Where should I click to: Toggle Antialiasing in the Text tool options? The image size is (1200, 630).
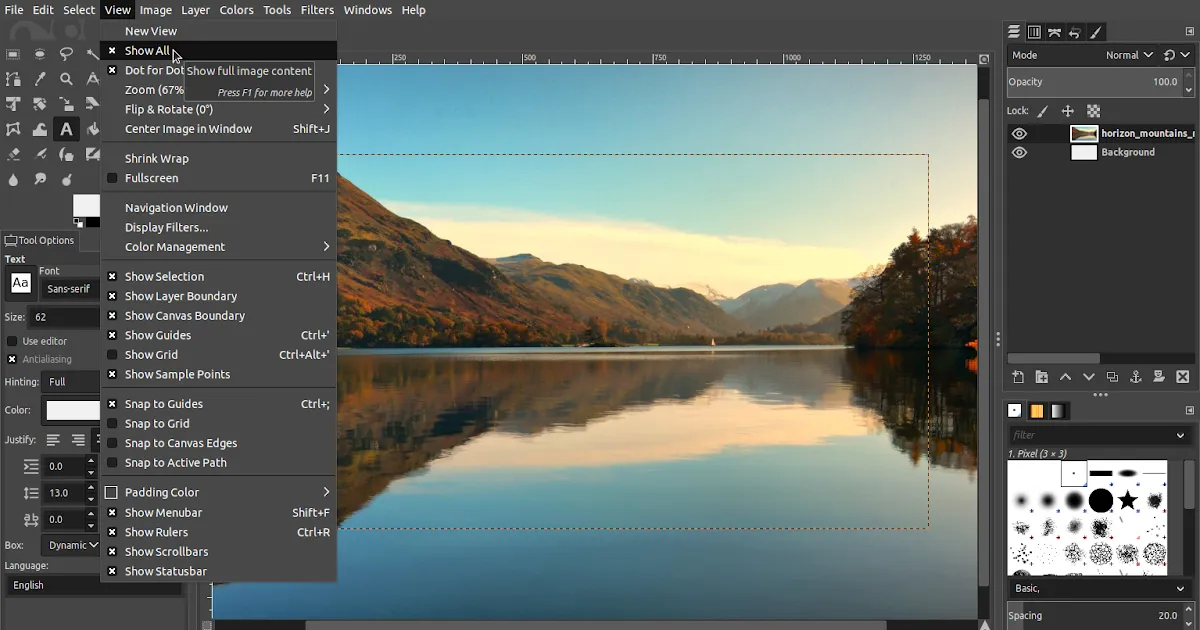pos(12,359)
